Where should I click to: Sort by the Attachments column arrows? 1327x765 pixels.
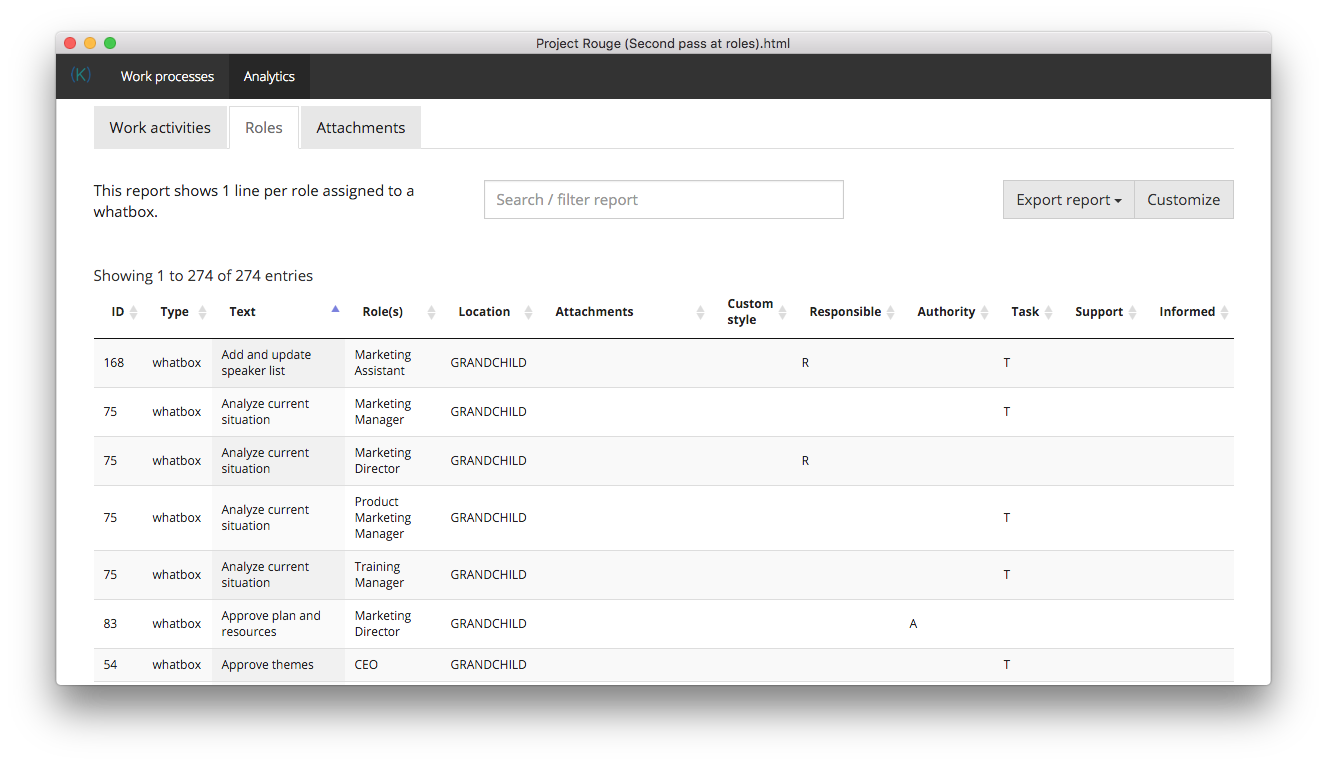700,312
